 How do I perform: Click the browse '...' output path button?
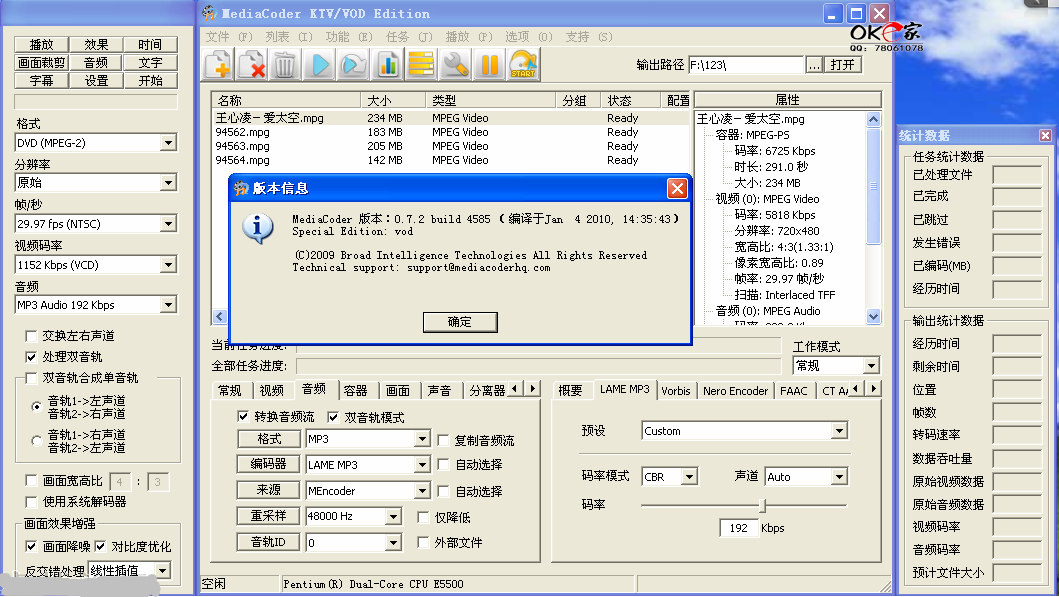(814, 65)
